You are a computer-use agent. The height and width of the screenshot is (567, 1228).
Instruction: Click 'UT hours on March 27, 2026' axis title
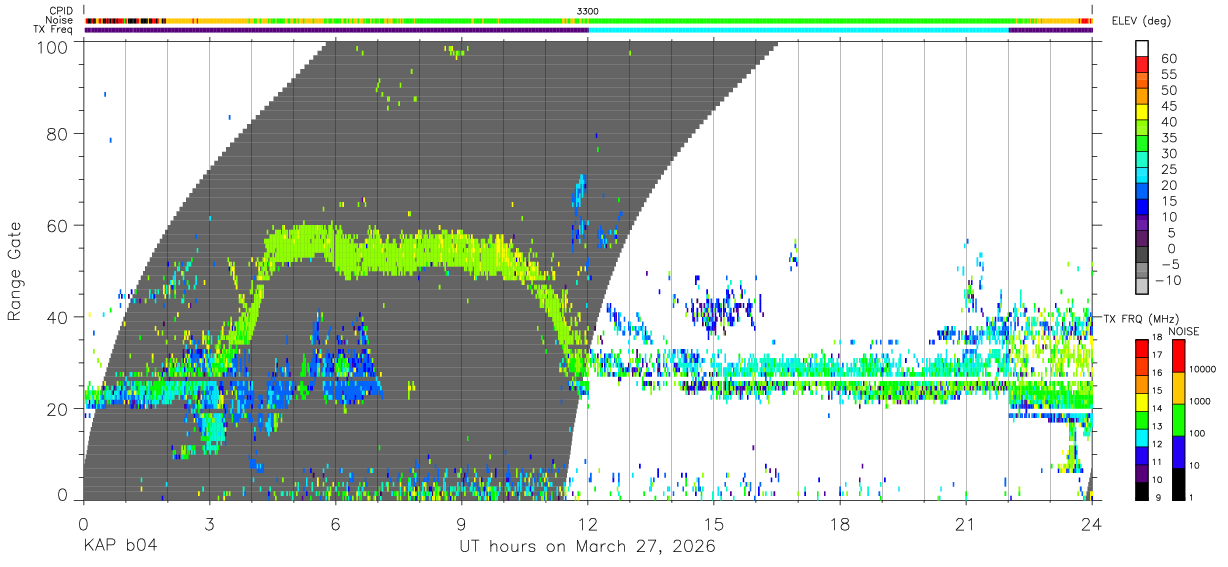coord(587,548)
